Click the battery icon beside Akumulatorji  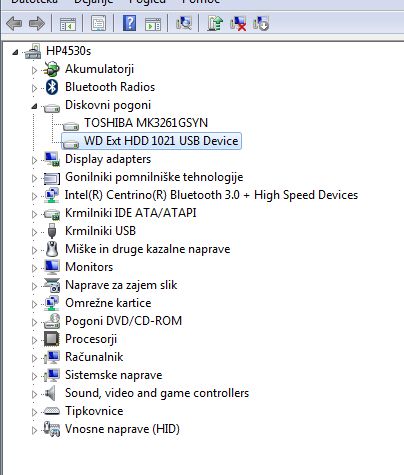pos(52,69)
